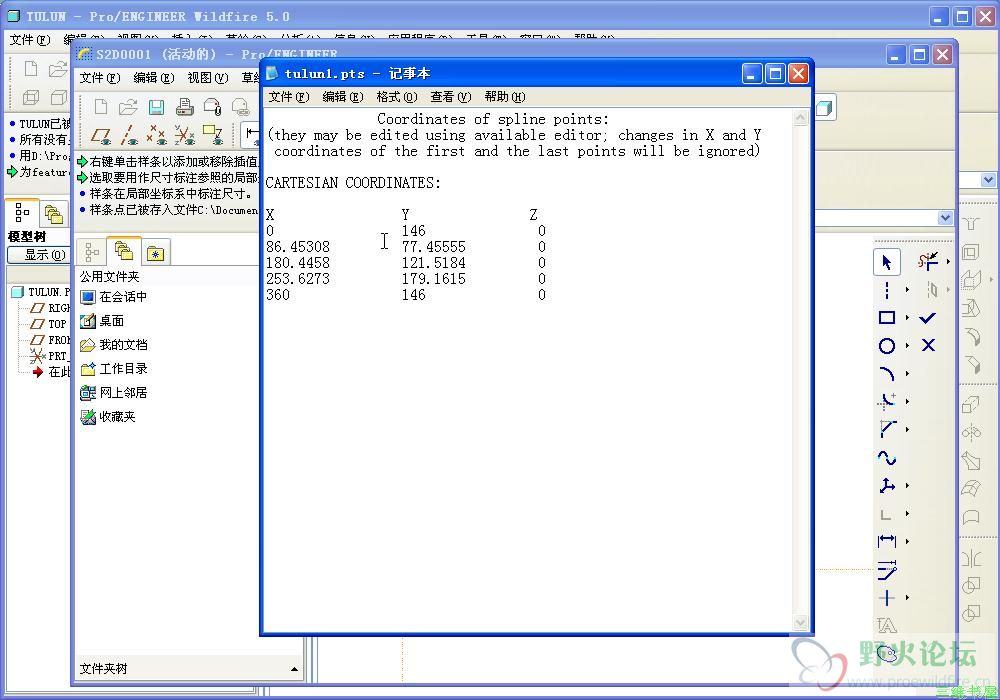Click the X value 86.45308 in the Notepad

(298, 247)
